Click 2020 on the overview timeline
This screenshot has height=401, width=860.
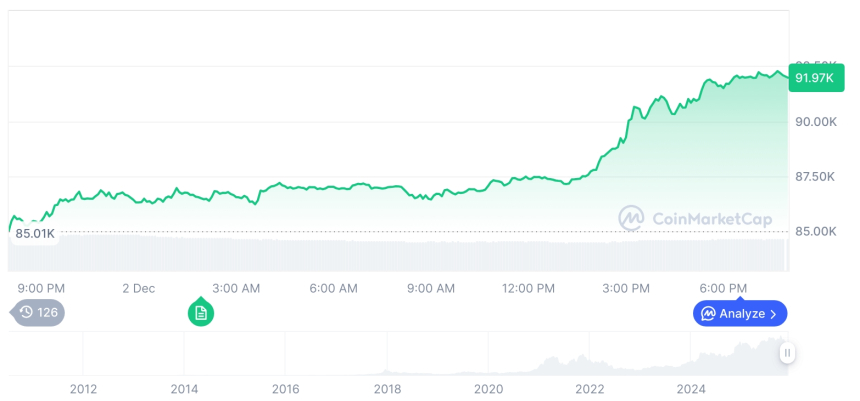click(488, 389)
